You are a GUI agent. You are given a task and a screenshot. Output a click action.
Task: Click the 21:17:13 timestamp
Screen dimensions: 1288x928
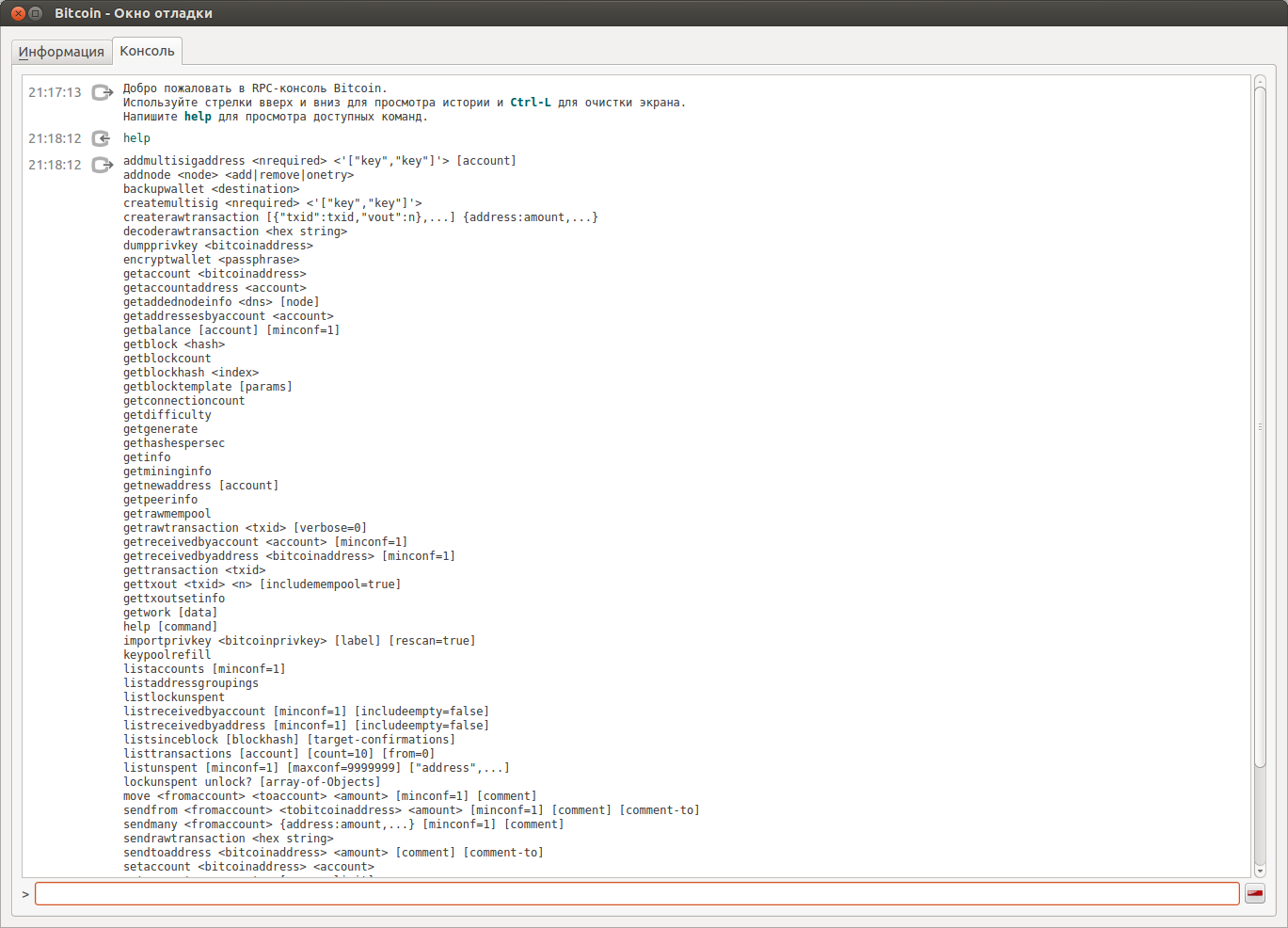pos(55,92)
